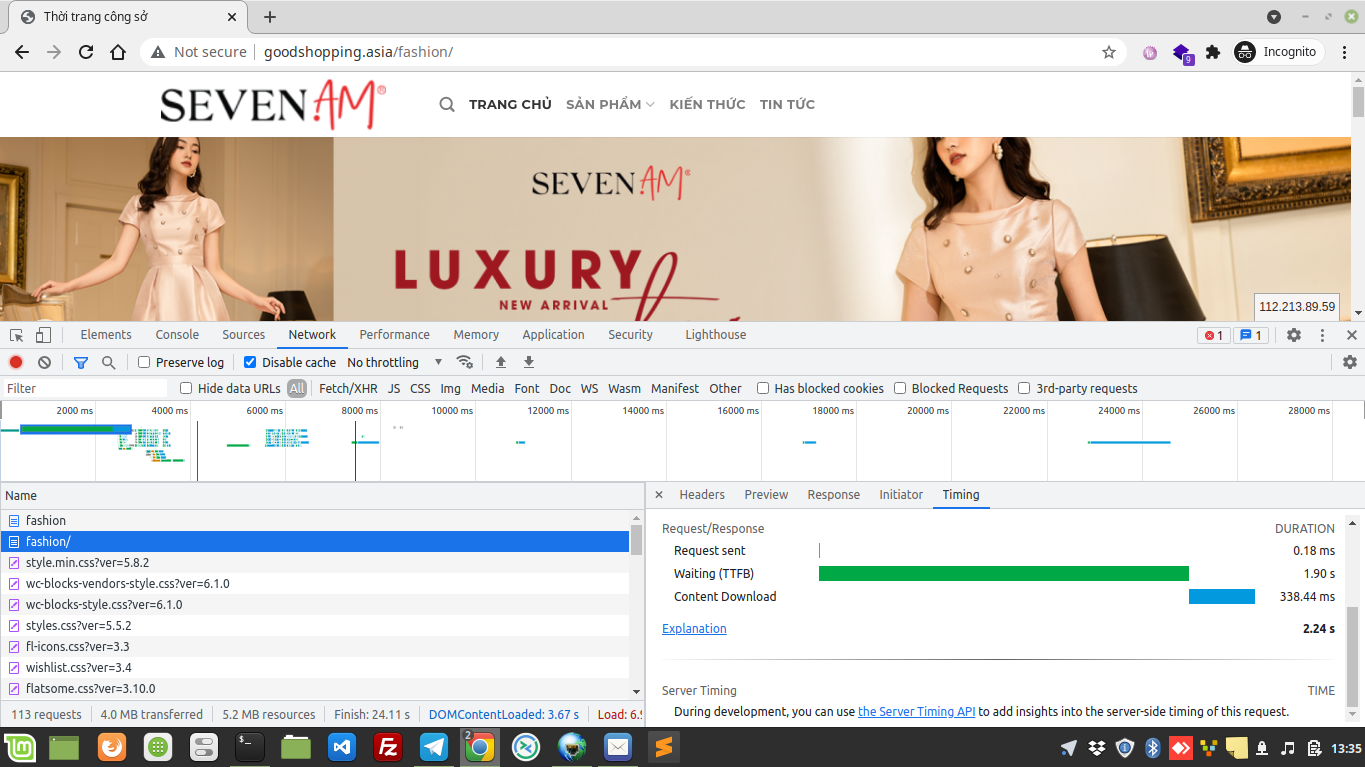Screen dimensions: 1365x767
Task: Open a new browser tab
Action: [x=270, y=17]
